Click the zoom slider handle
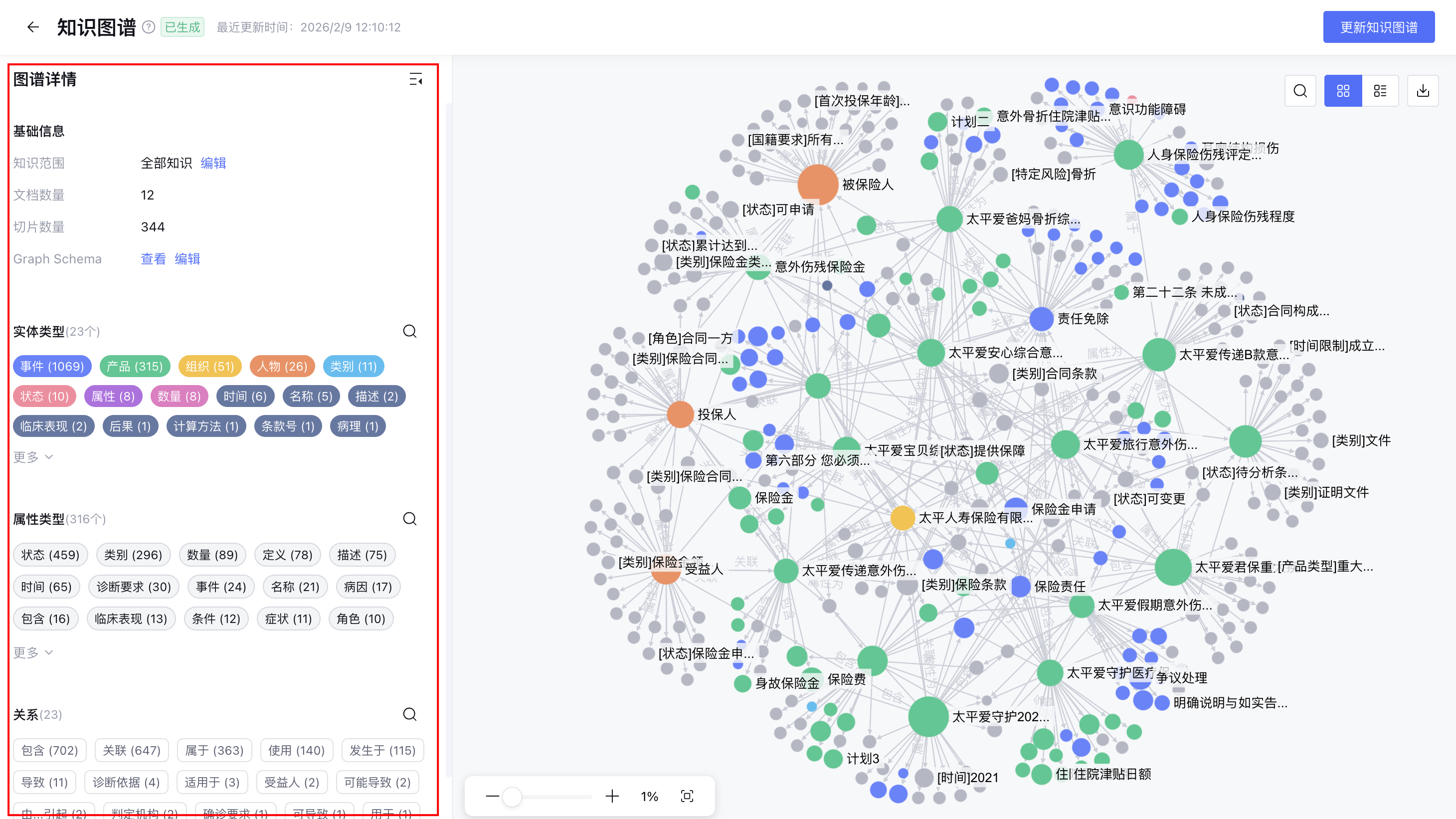1456x819 pixels. click(x=512, y=797)
